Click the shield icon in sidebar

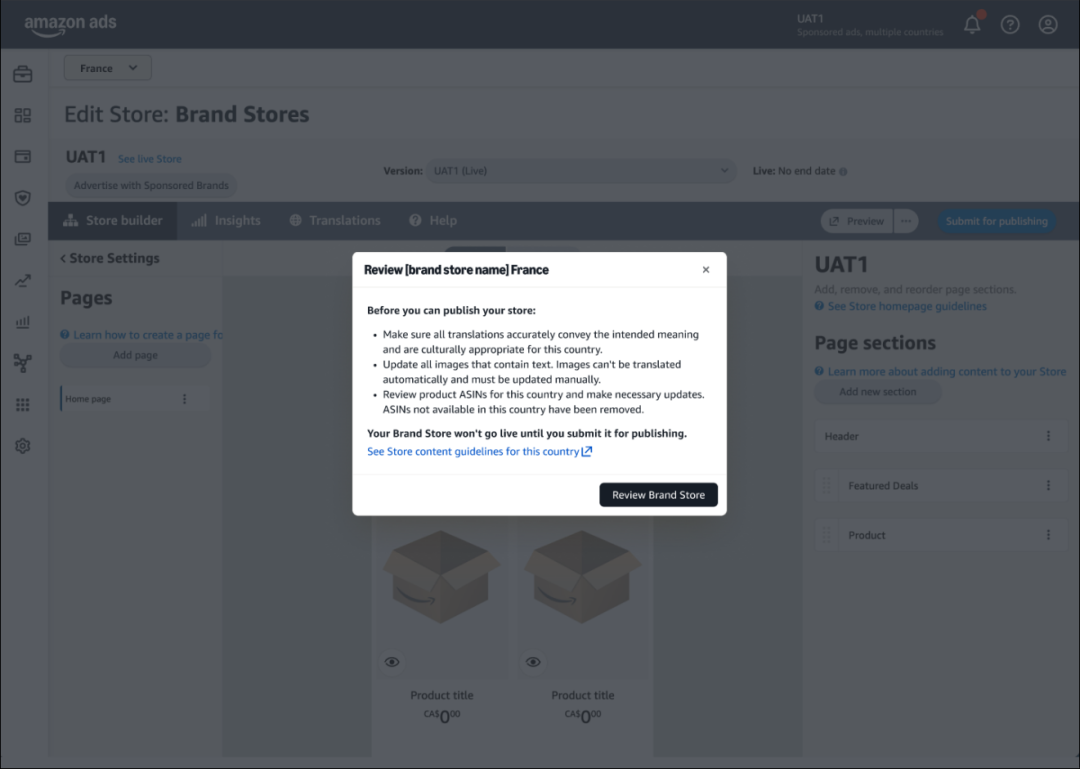(x=22, y=198)
